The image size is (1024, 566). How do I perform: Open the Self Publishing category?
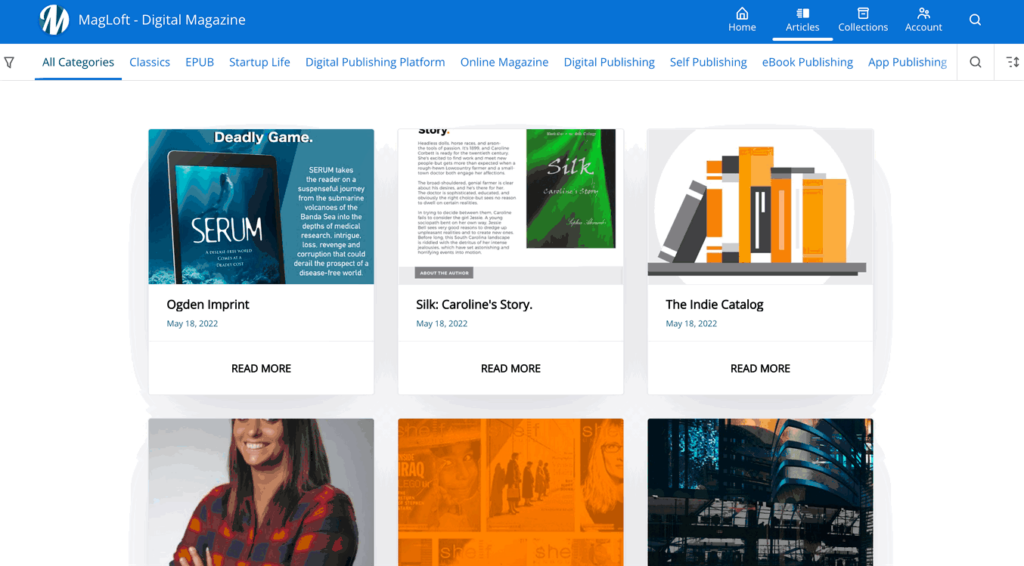click(708, 62)
